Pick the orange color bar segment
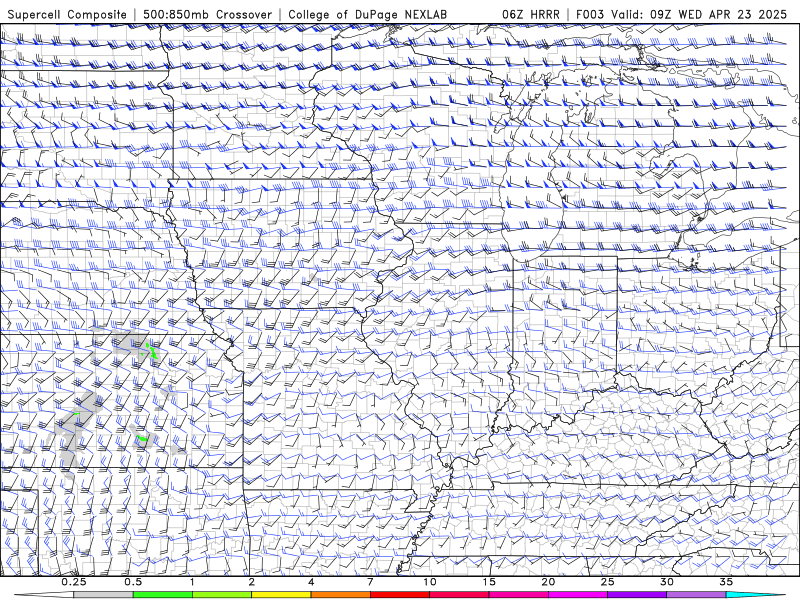 tap(340, 595)
